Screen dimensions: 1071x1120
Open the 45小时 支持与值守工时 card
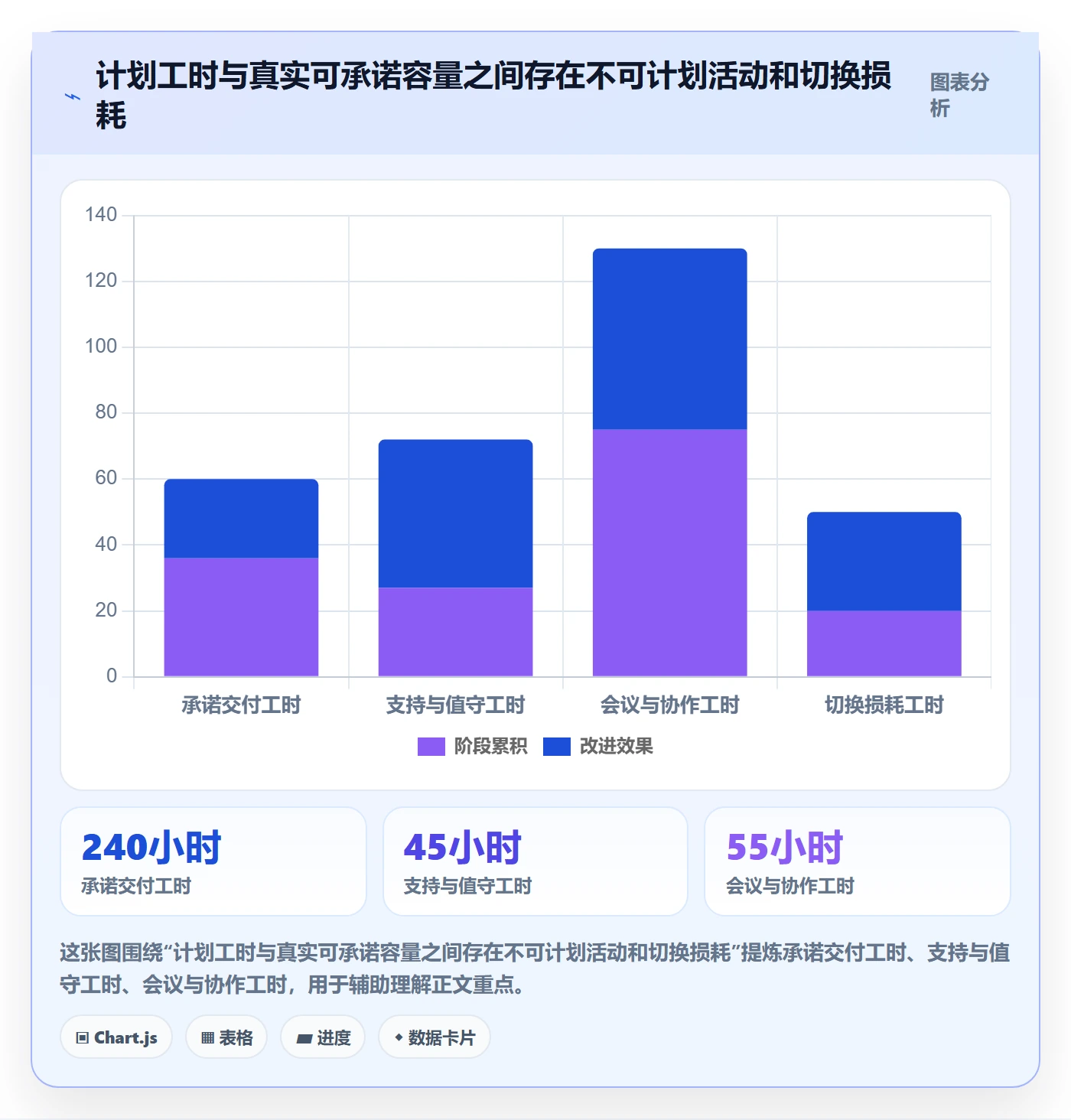[x=535, y=861]
